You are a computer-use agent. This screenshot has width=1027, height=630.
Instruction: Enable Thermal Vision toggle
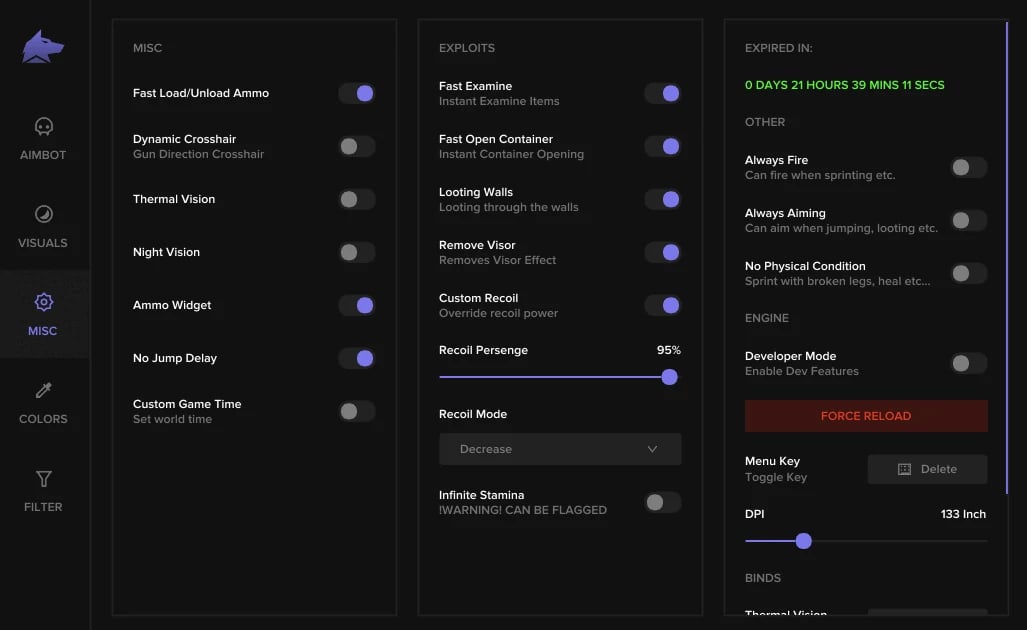pos(357,199)
